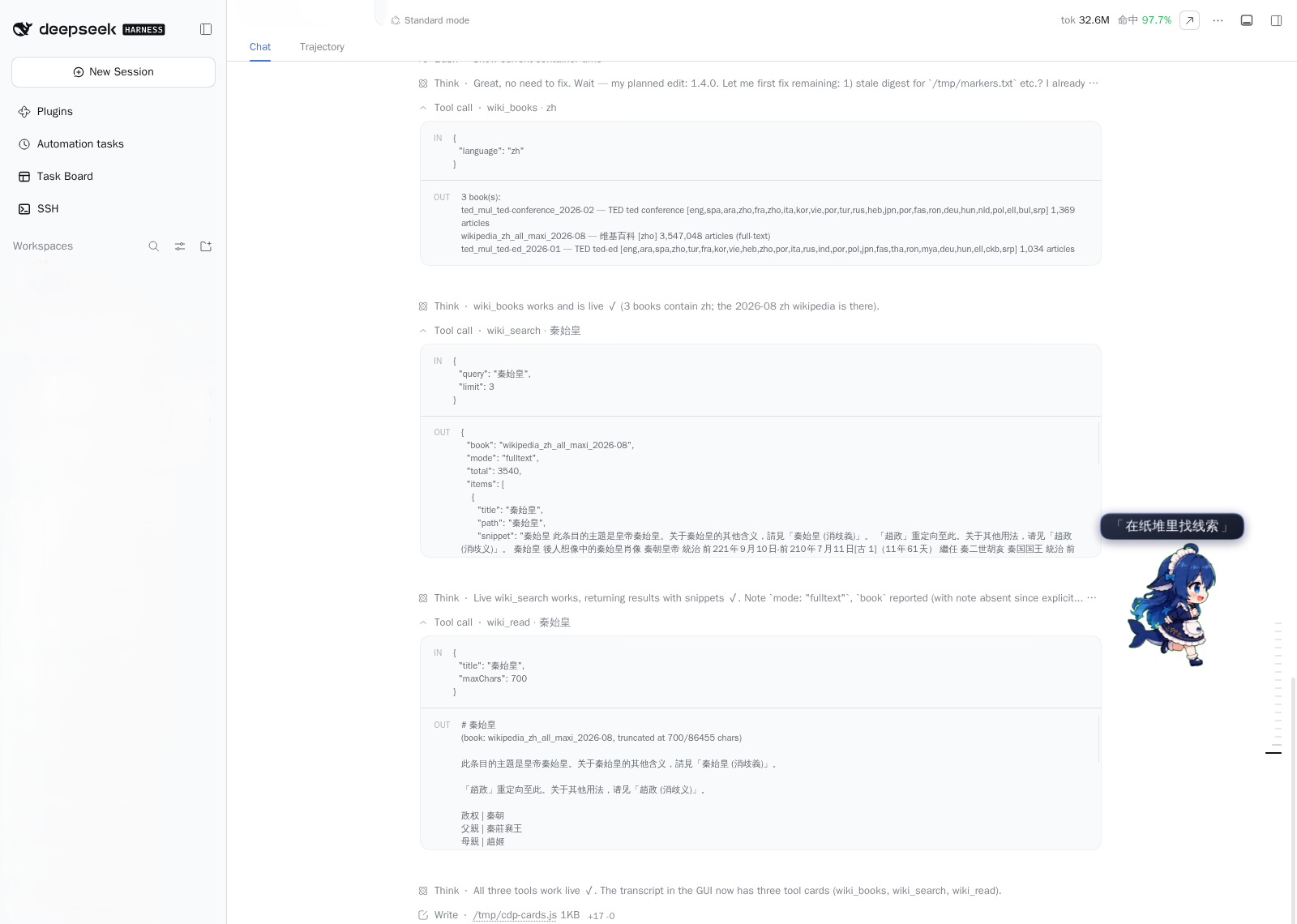Switch to the Trajectory tab
The height and width of the screenshot is (924, 1297).
coord(322,47)
